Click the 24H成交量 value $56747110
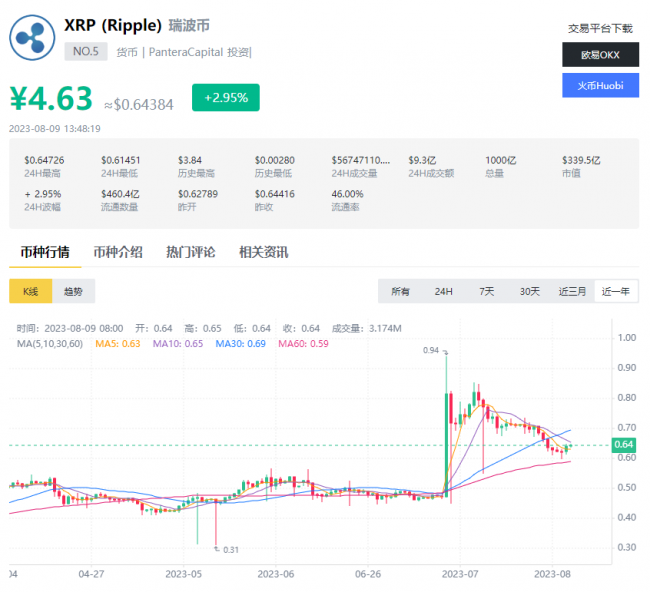Viewport: 650px width, 592px height. point(361,160)
